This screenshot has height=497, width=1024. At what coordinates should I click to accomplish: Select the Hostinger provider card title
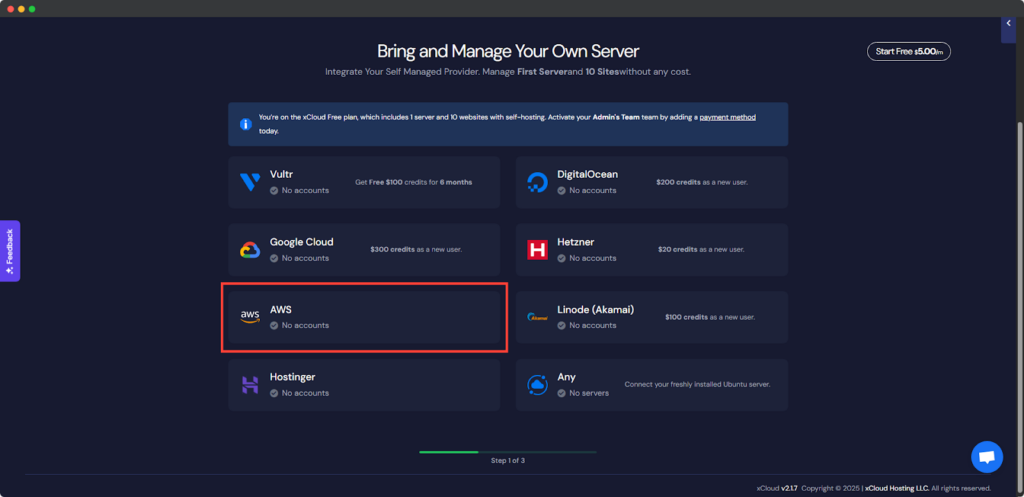pos(293,377)
